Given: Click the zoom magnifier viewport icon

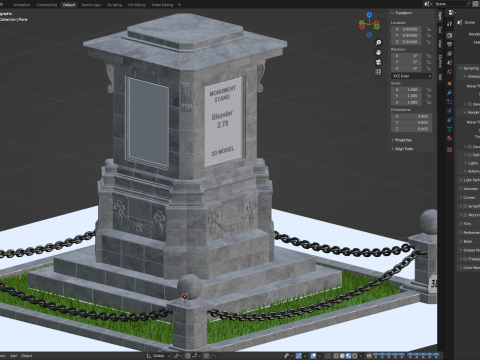Looking at the screenshot, I should (x=378, y=43).
